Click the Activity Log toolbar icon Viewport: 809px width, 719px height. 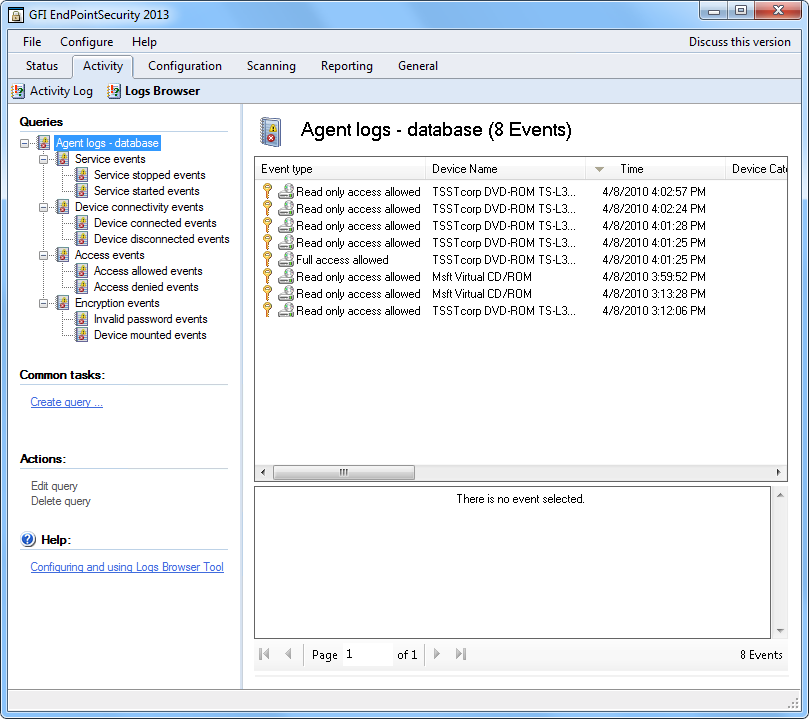click(x=18, y=91)
